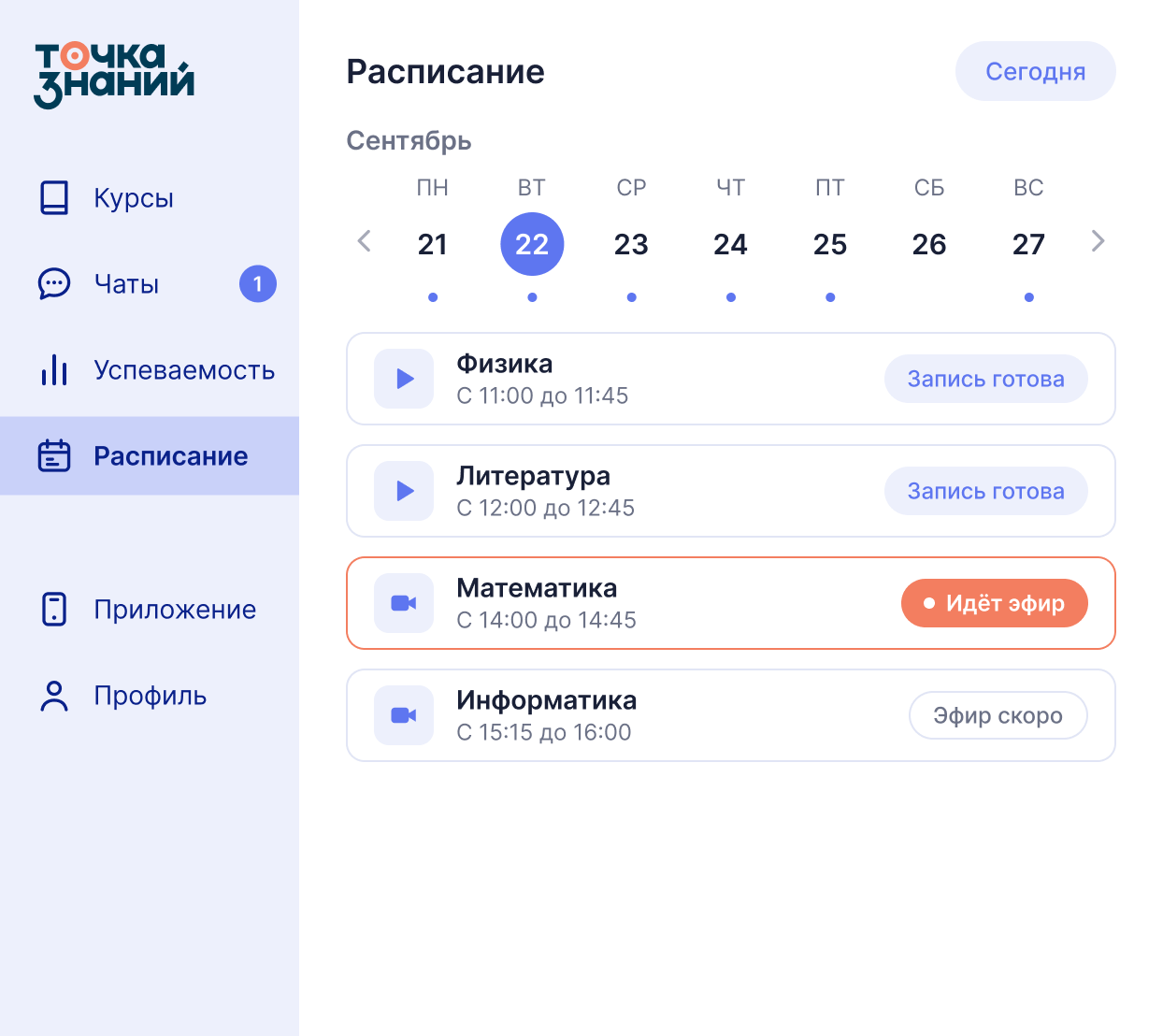Click the camera icon for Информатика

pyautogui.click(x=404, y=715)
